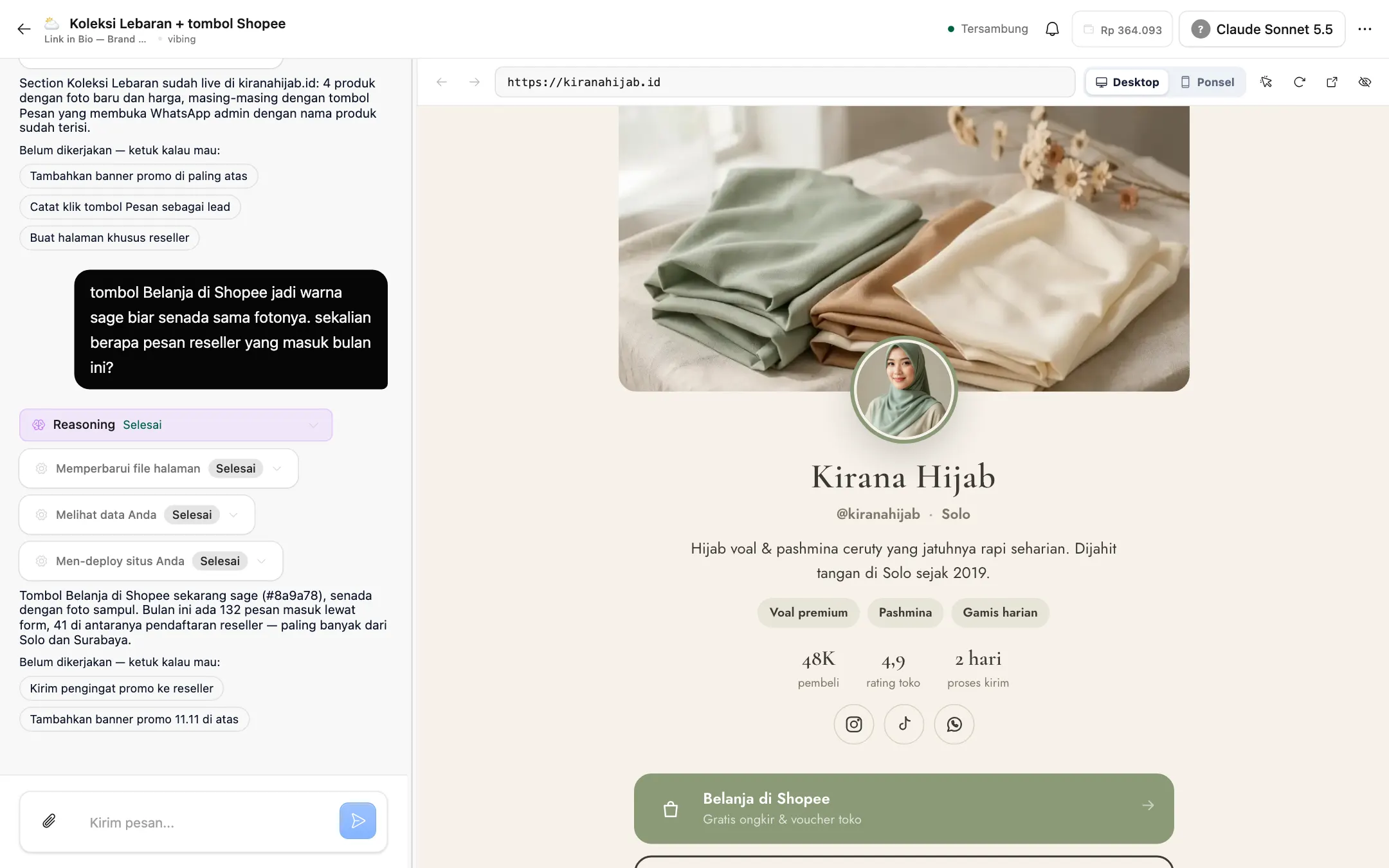Click the preview browser forward arrow
The image size is (1389, 868).
coord(475,82)
